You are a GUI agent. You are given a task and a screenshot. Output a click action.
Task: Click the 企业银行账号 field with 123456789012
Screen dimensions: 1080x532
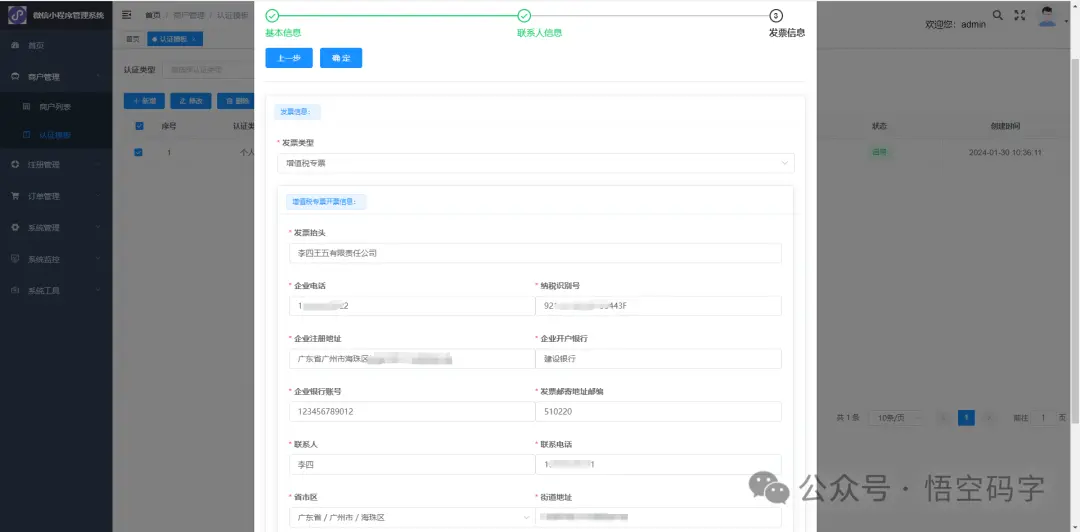(x=412, y=411)
